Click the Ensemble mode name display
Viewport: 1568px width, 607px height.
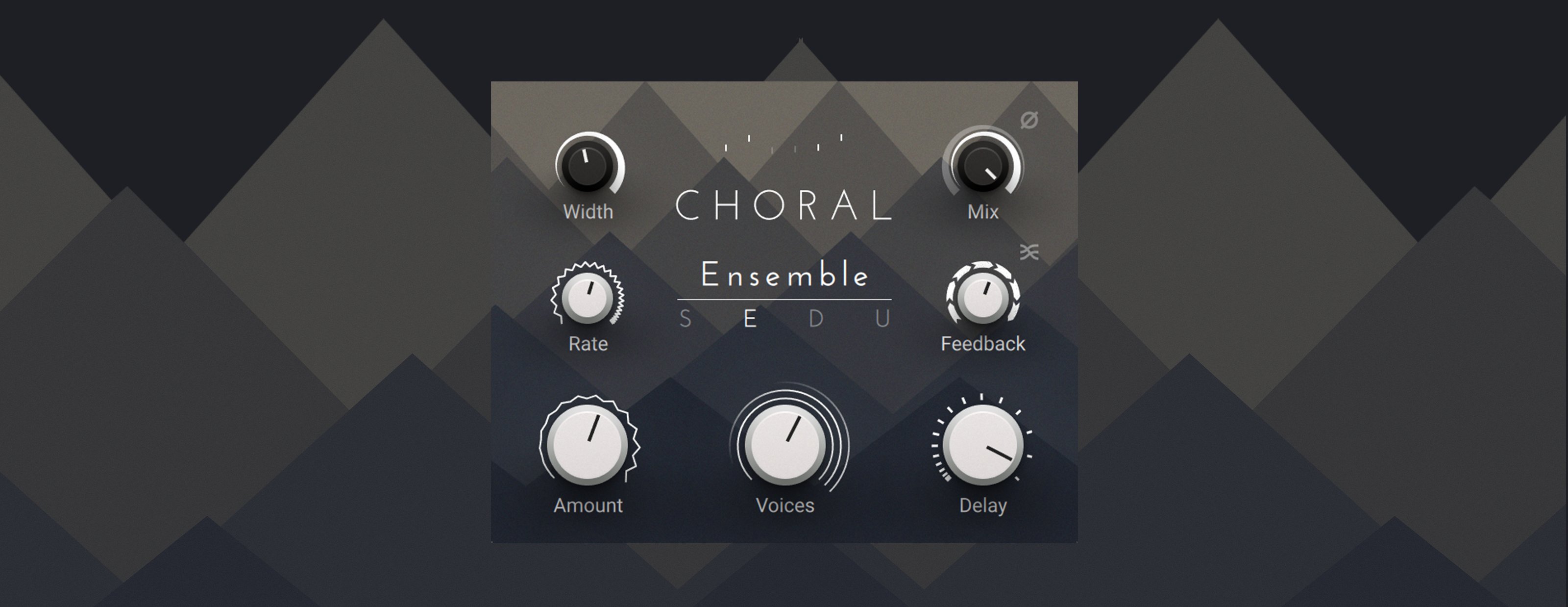tap(784, 275)
